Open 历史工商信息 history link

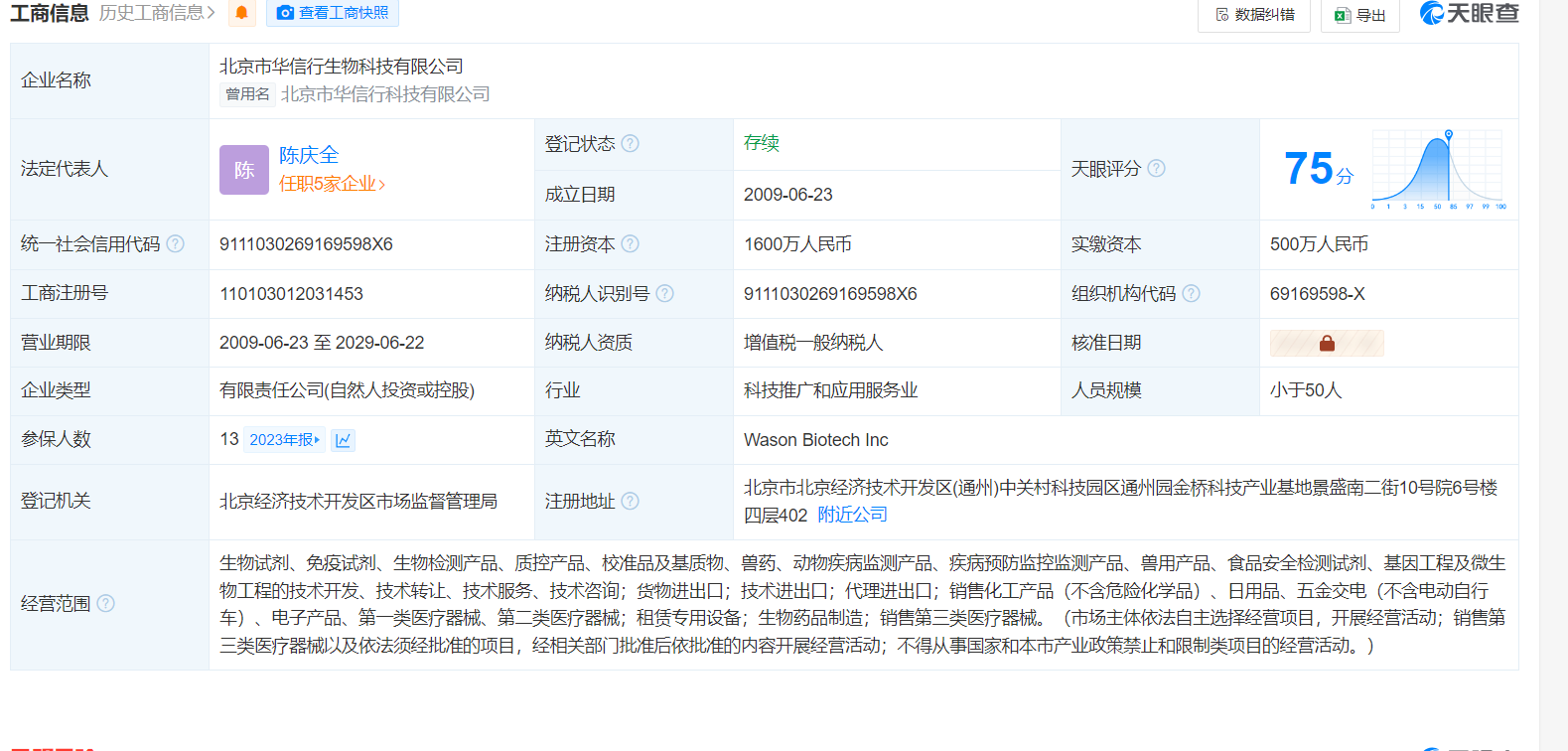pos(157,13)
